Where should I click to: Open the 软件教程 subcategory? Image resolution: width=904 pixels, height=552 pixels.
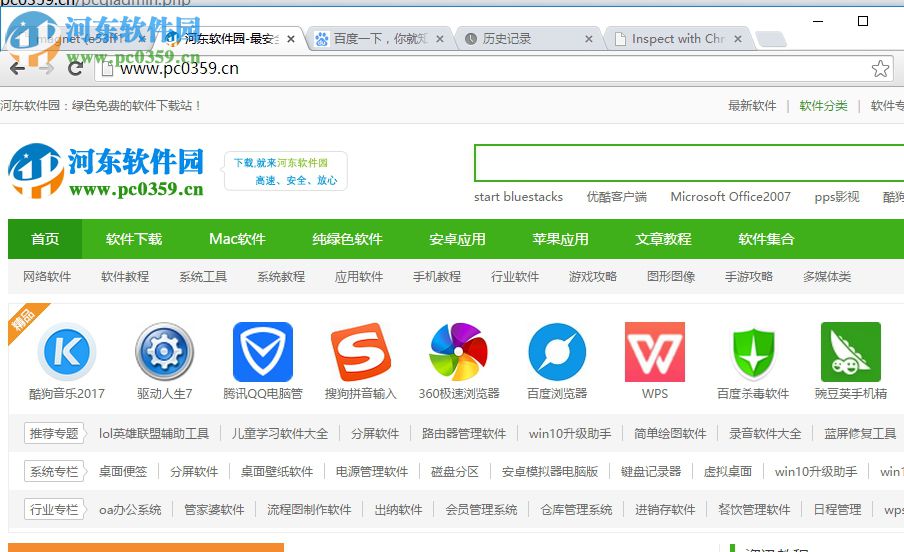[125, 276]
